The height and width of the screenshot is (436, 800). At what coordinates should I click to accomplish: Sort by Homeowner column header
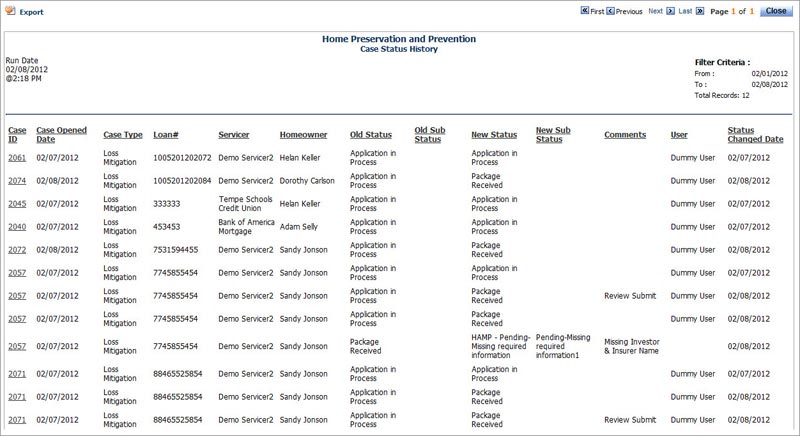(x=303, y=135)
